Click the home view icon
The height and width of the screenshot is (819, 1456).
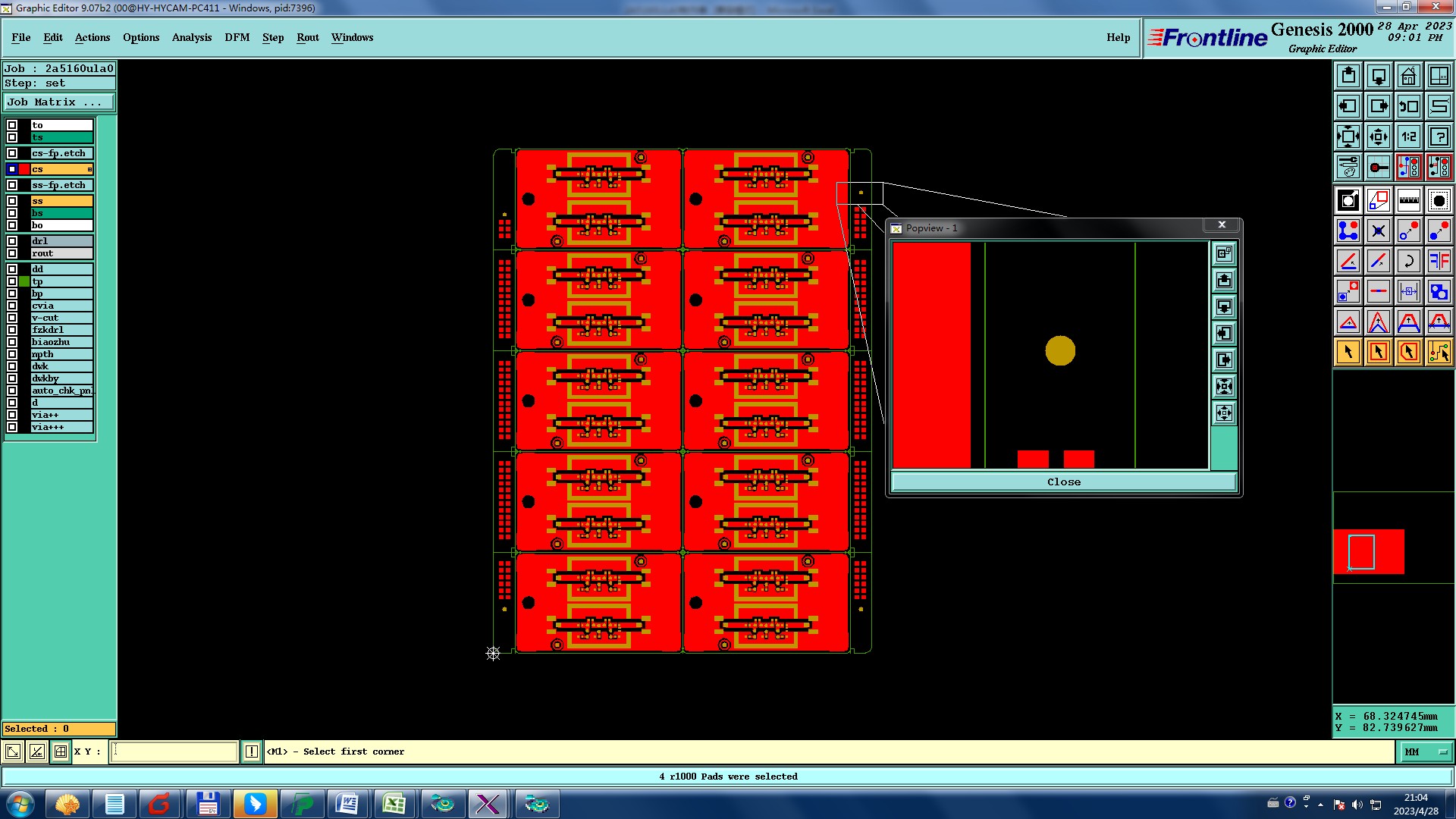pos(1409,76)
